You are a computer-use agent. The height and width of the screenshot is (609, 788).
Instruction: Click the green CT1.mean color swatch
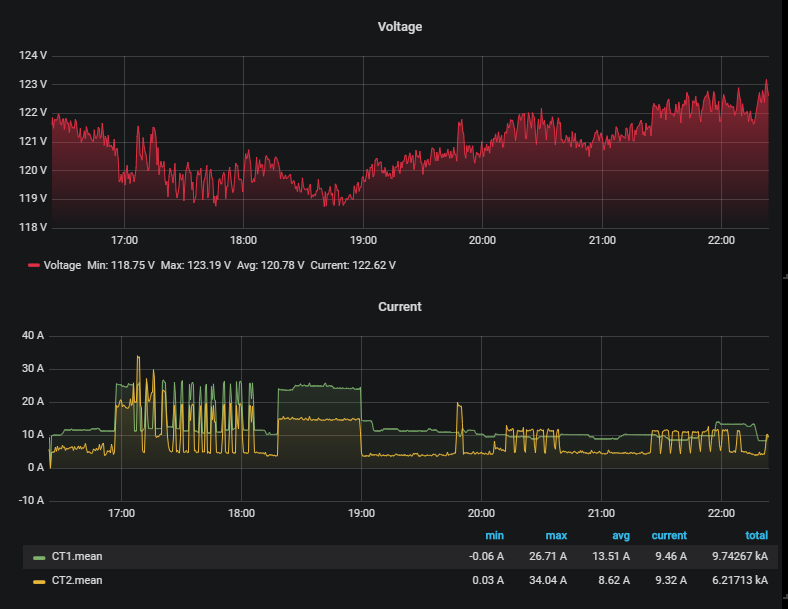point(39,558)
